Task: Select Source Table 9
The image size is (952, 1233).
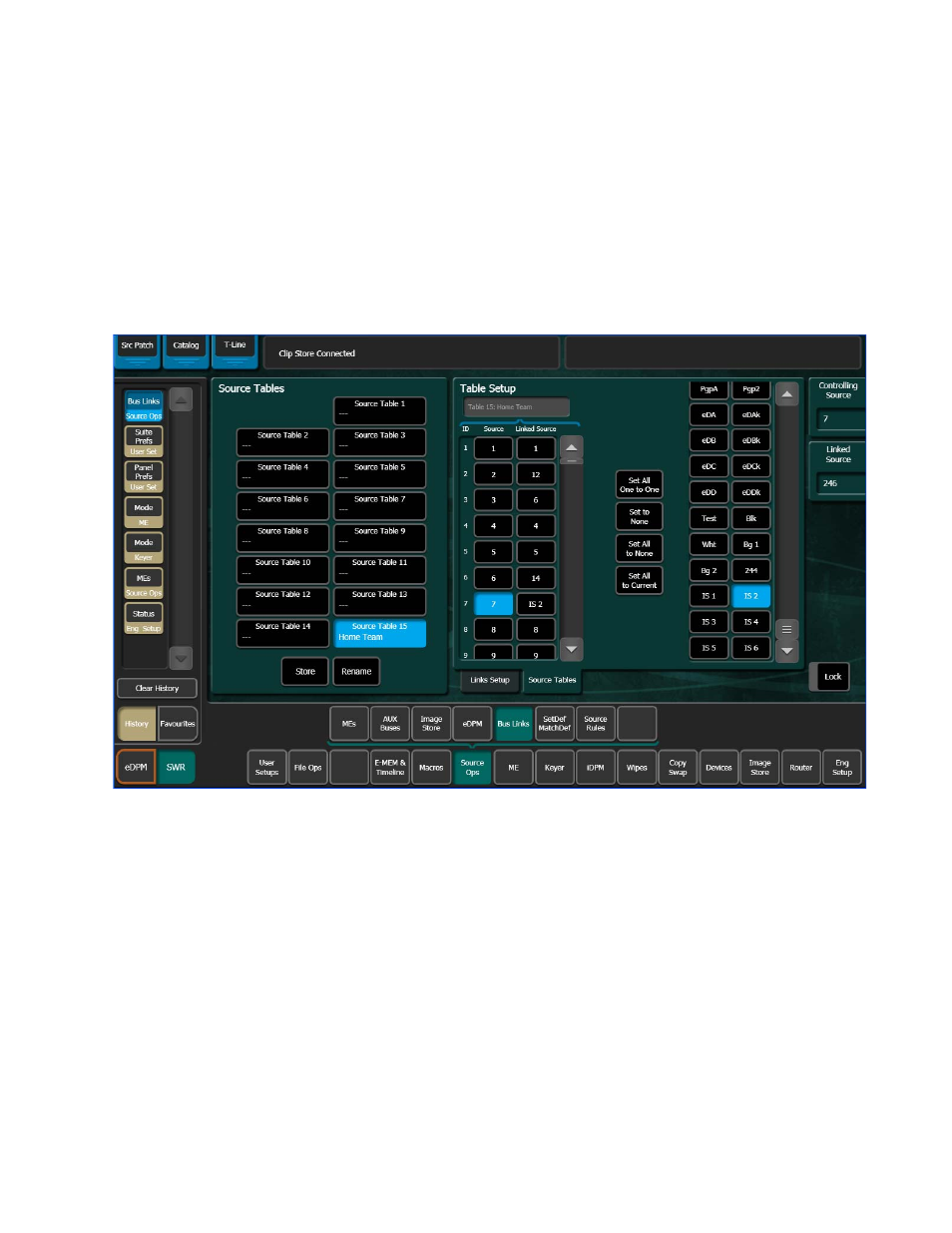Action: [379, 537]
